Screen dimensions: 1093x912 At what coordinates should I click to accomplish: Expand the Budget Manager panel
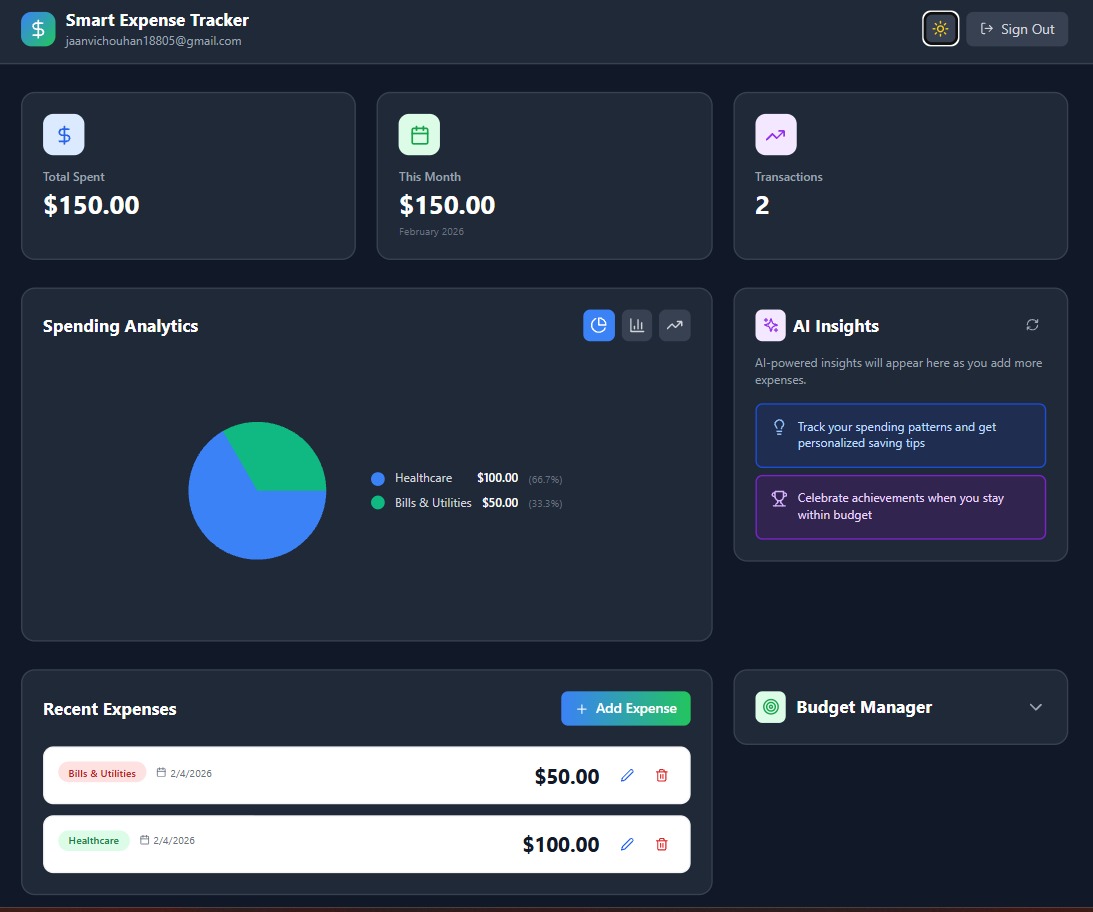(1036, 707)
